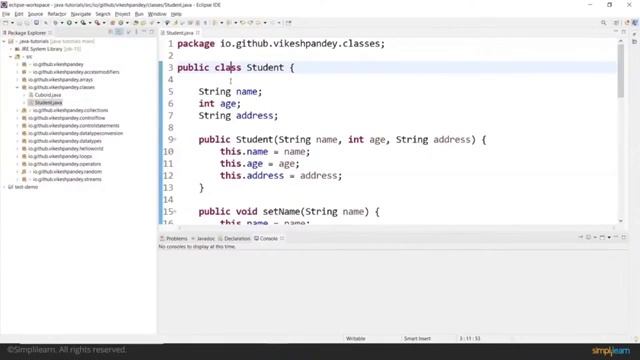Fold the setName method at line 15

pyautogui.click(x=175, y=211)
